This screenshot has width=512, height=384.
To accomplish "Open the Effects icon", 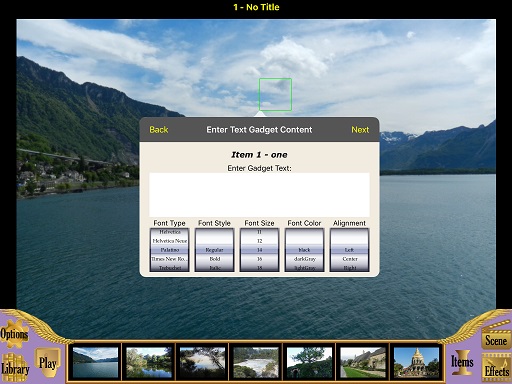I will click(x=496, y=368).
